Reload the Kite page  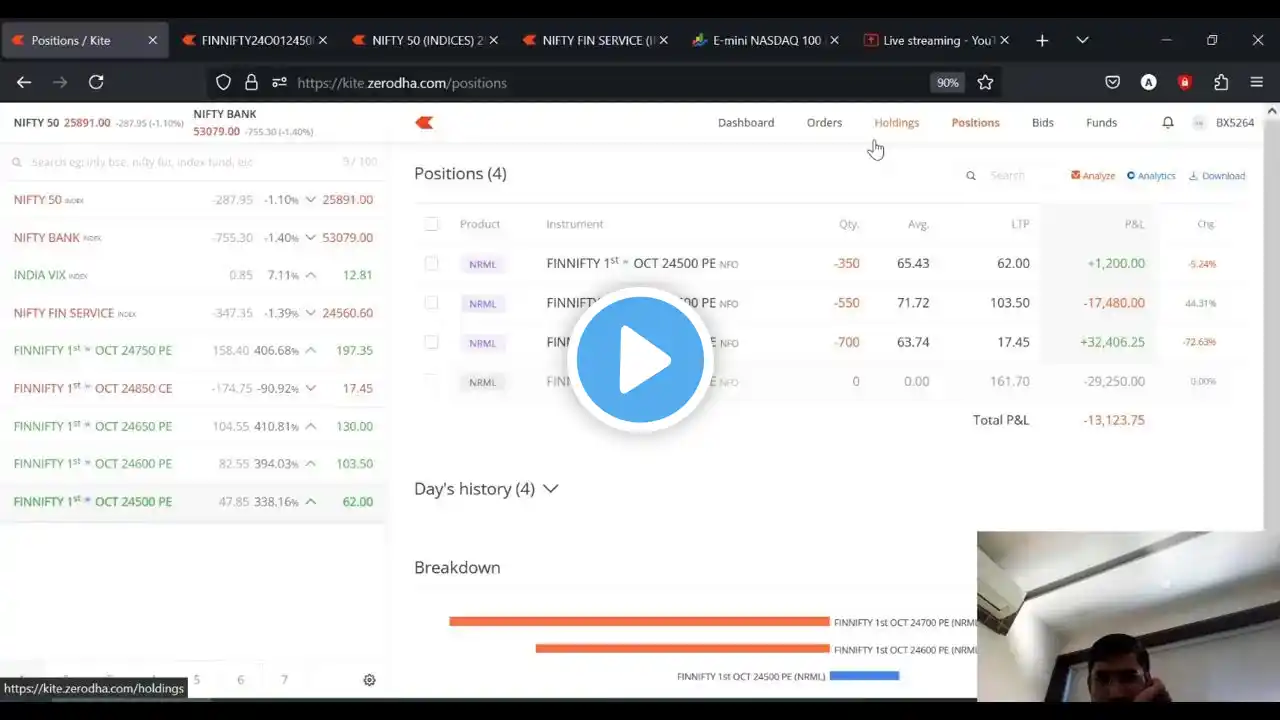pos(96,82)
